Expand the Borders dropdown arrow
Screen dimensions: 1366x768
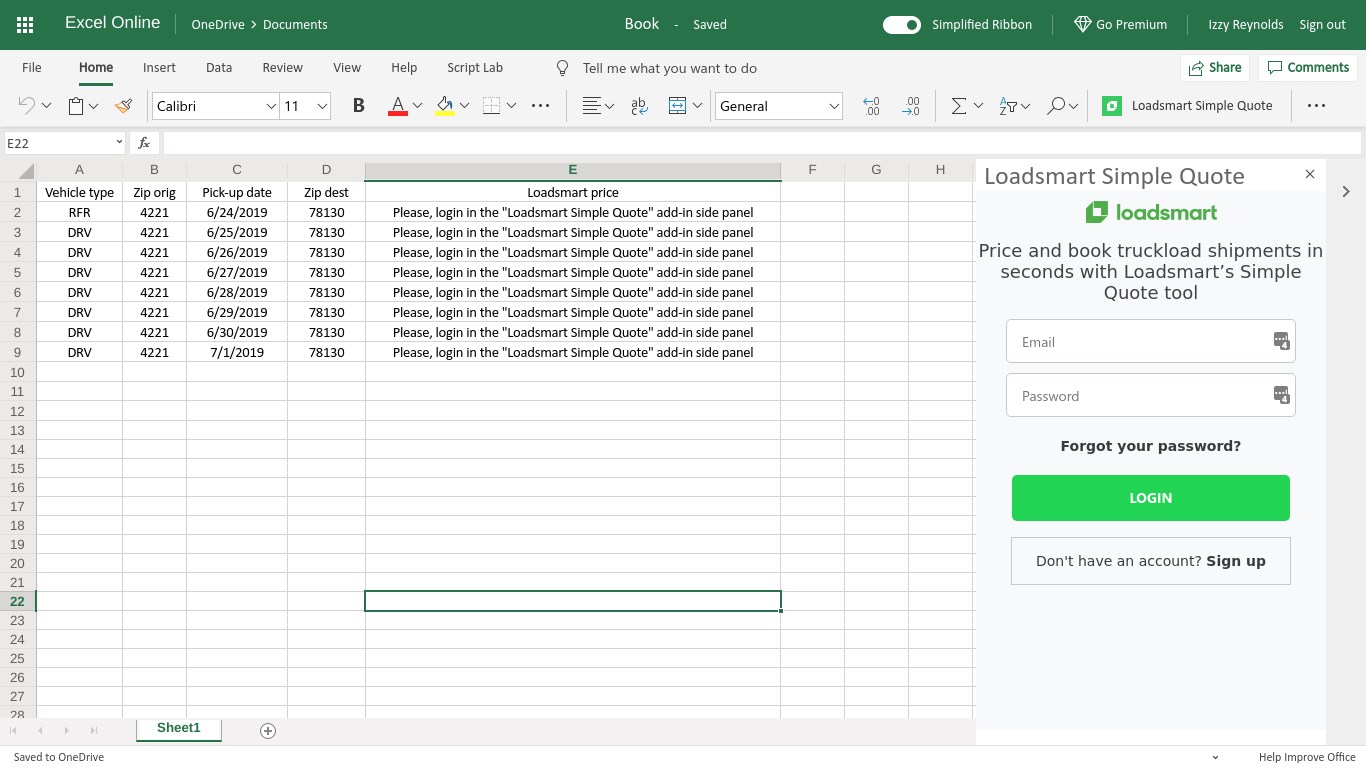coord(511,106)
